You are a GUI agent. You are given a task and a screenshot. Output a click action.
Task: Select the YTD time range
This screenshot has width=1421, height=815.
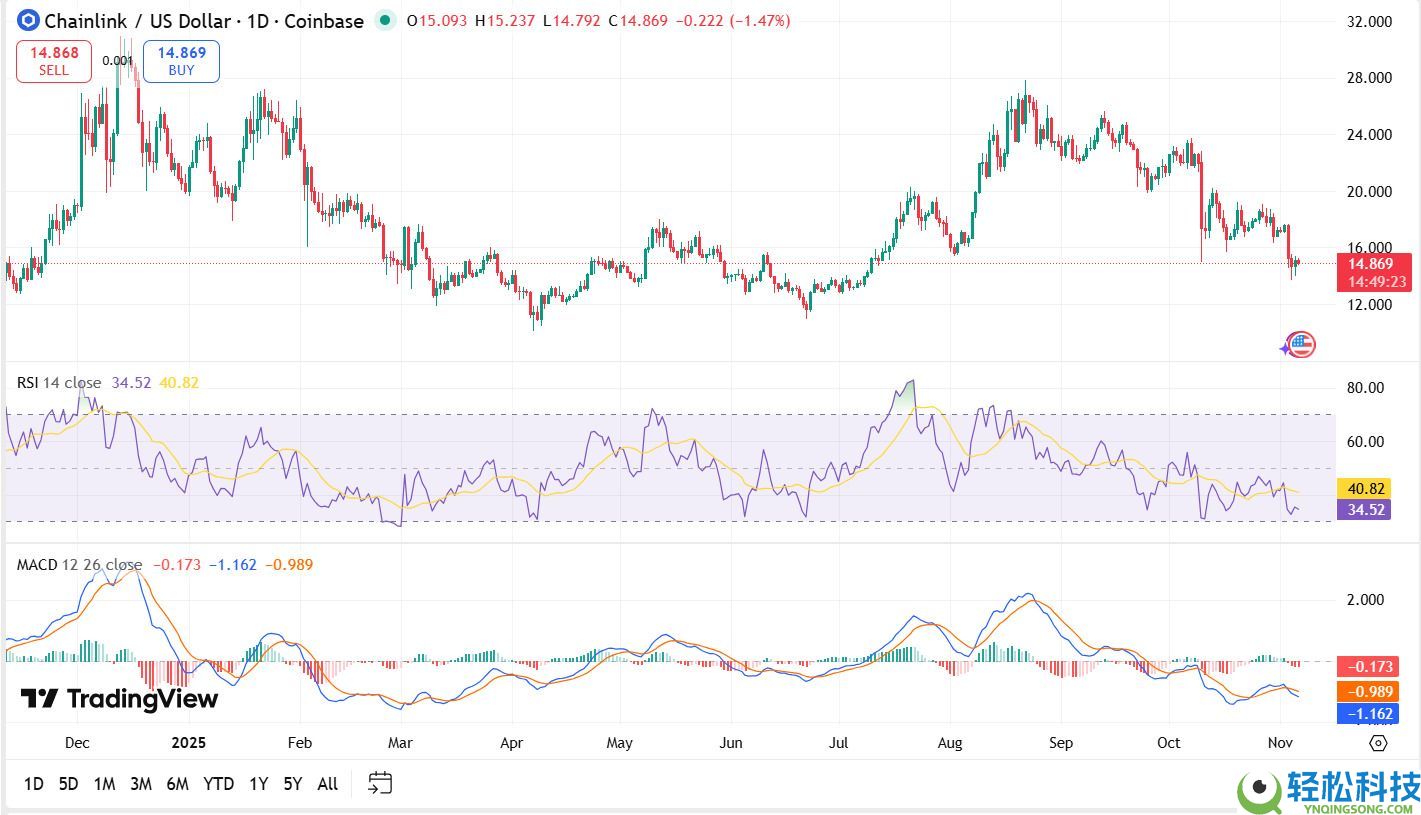click(219, 784)
